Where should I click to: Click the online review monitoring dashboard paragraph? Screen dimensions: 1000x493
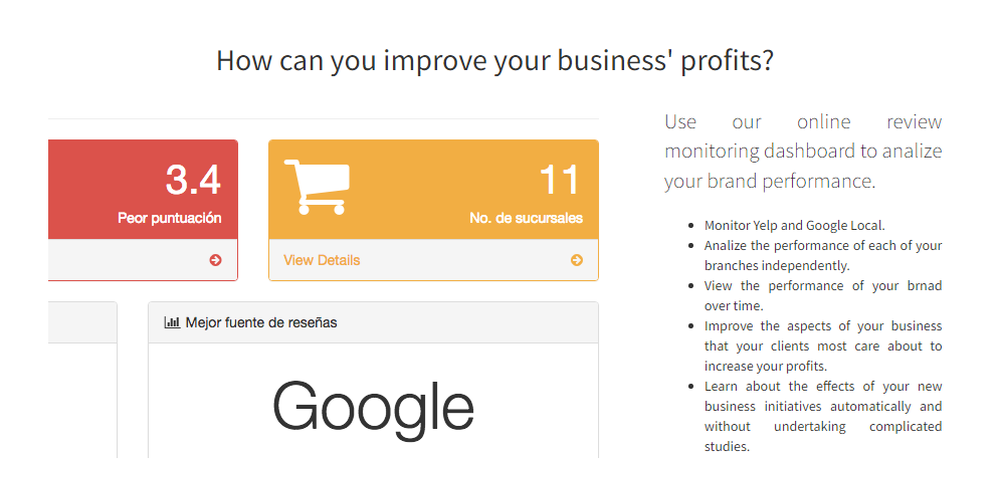point(803,152)
